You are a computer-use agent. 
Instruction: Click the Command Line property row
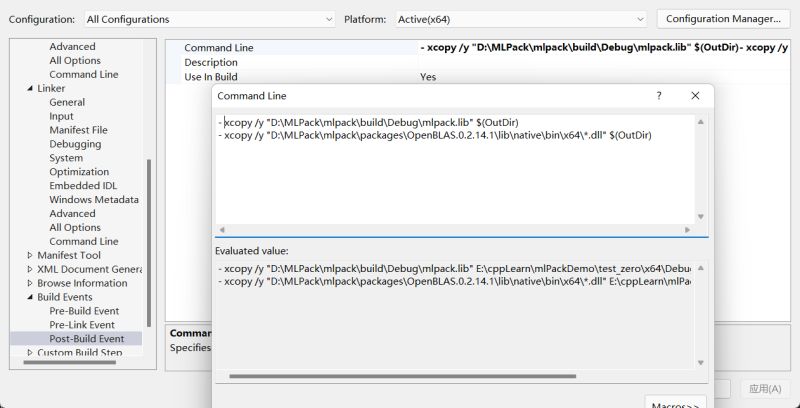(478, 48)
